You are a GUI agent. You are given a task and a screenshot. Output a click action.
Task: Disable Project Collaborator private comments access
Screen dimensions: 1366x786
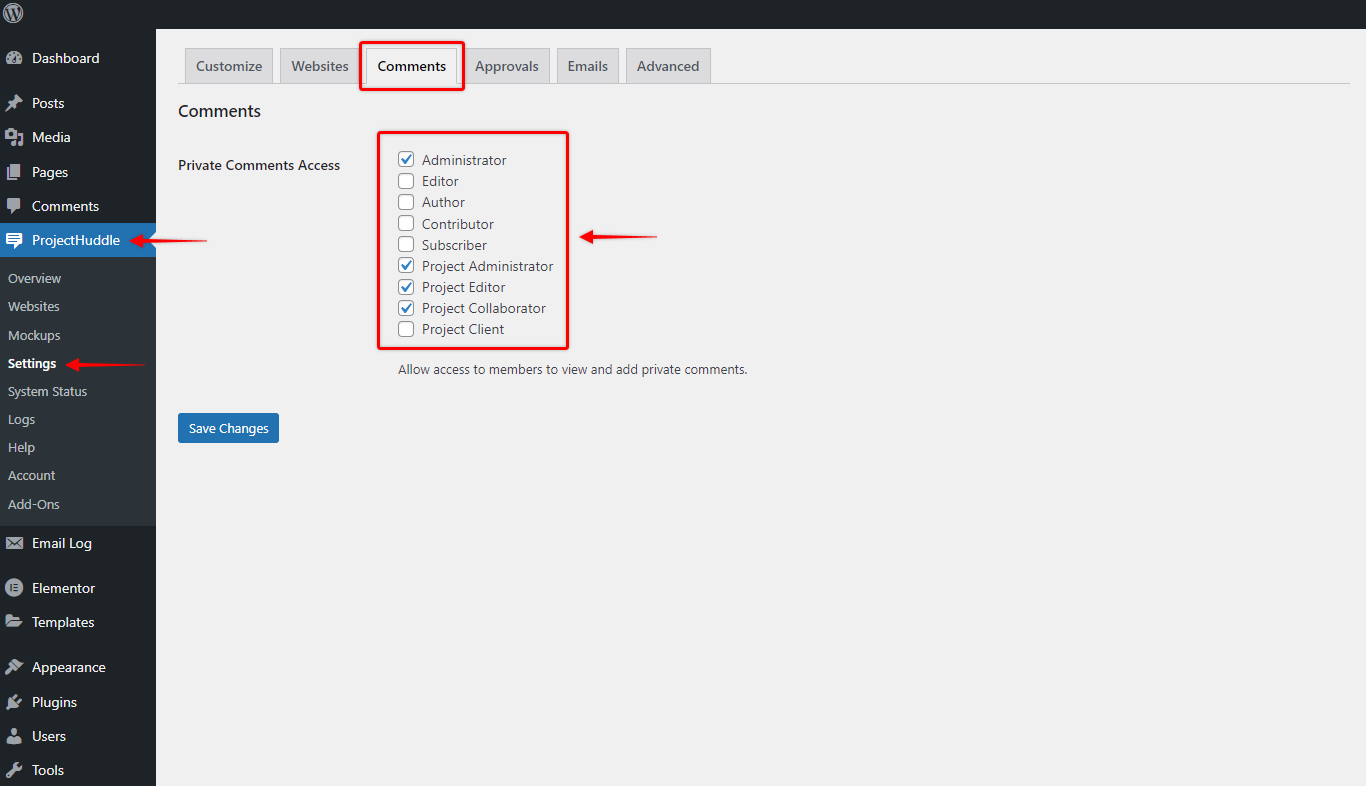406,308
